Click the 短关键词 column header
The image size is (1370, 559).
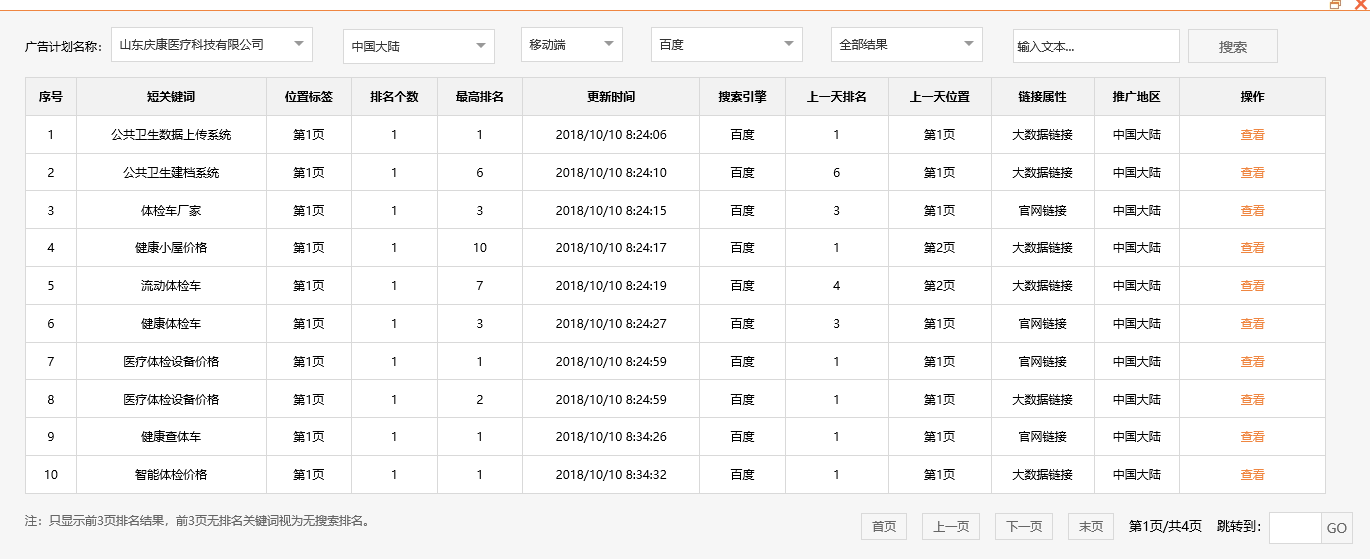click(171, 97)
